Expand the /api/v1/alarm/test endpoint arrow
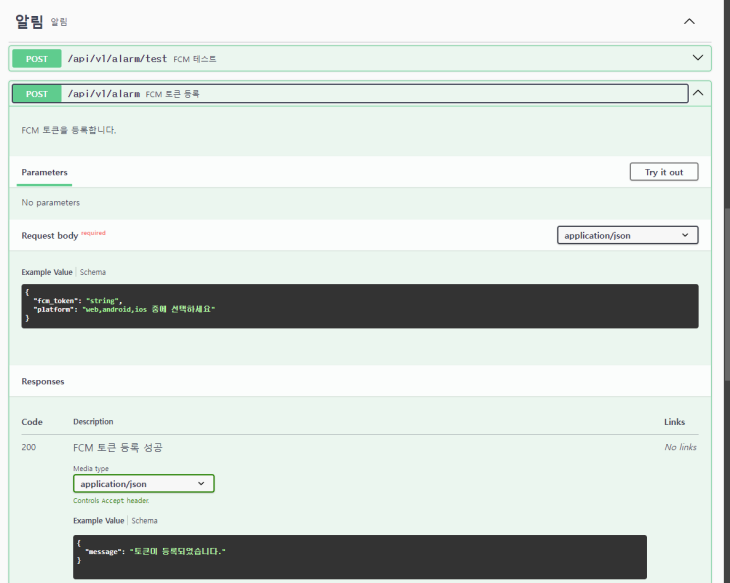 [698, 58]
